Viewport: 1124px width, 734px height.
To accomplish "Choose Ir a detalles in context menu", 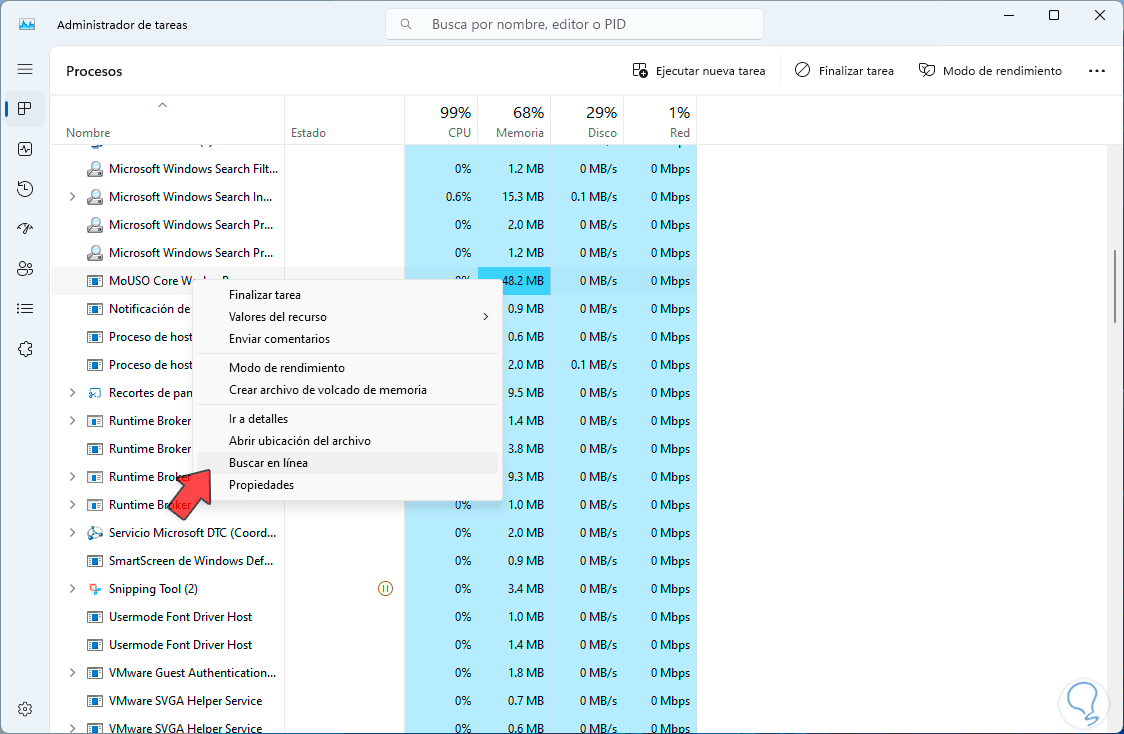I will (x=347, y=419).
